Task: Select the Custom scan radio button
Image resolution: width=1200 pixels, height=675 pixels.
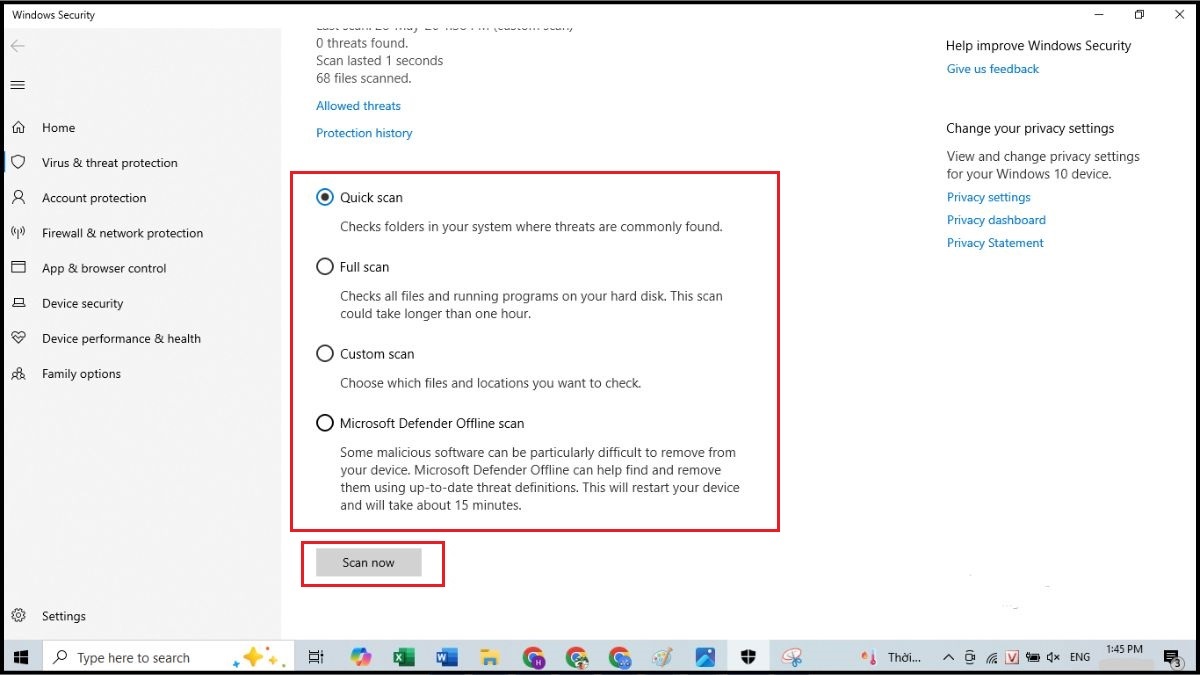Action: coord(325,354)
